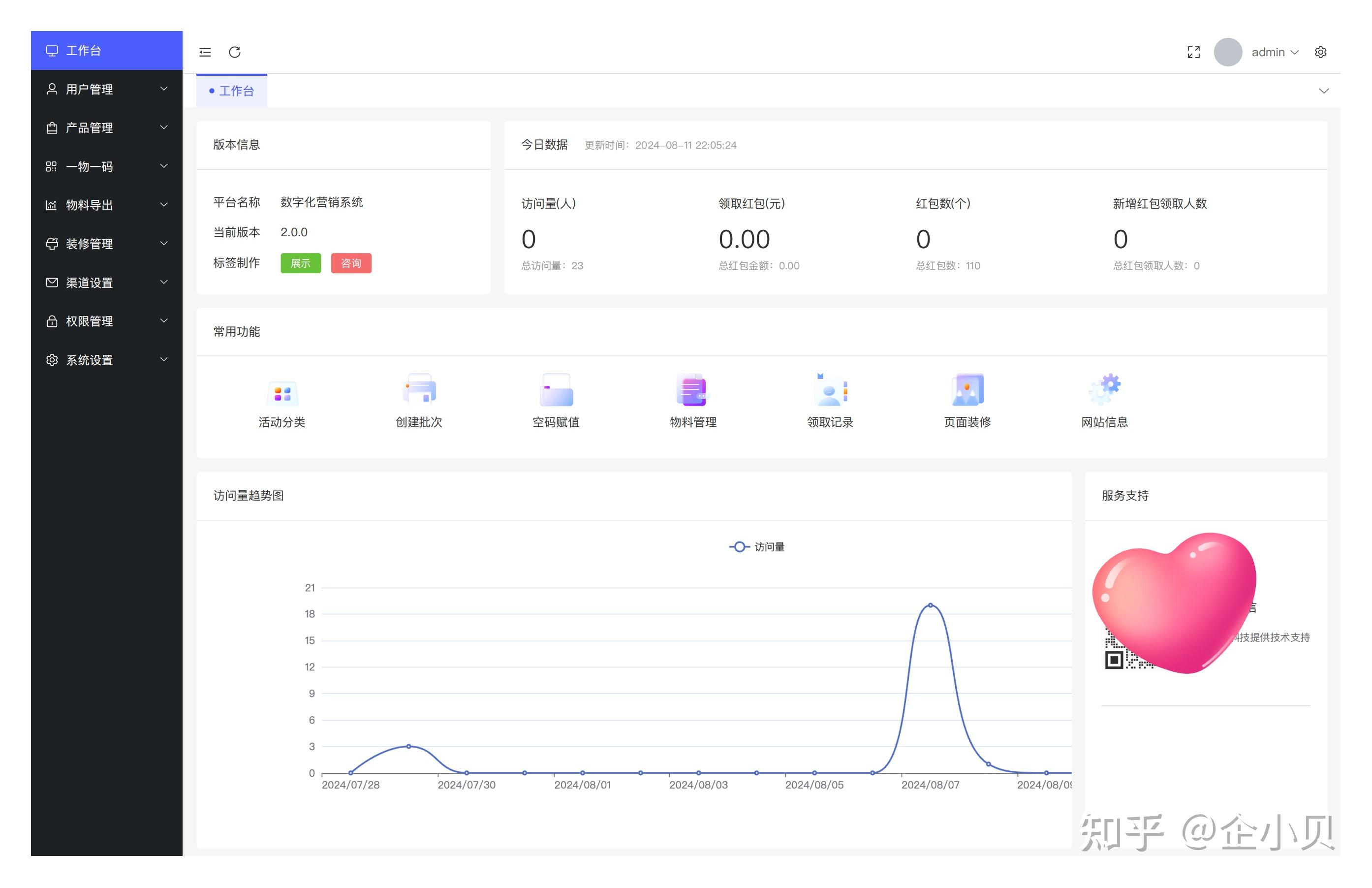Click the 网站信息 label
Image resolution: width=1372 pixels, height=888 pixels.
1104,422
